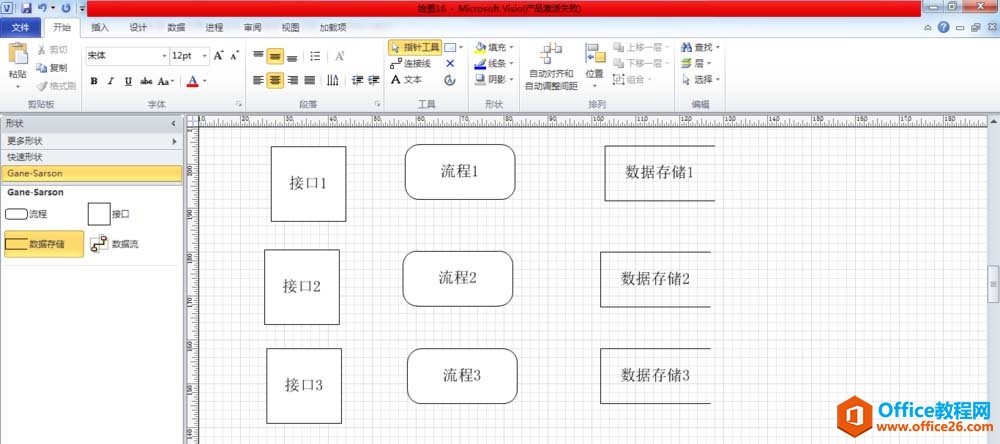Viewport: 1000px width, 444px height.
Task: Toggle Italic formatting
Action: coord(111,81)
